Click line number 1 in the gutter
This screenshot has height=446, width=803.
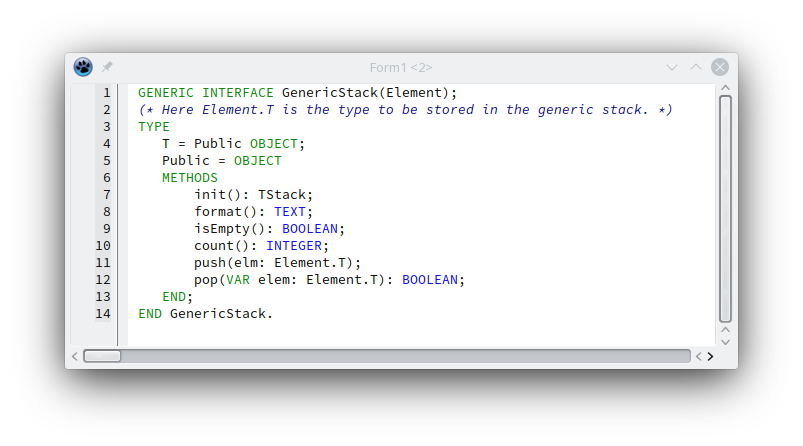(x=107, y=93)
